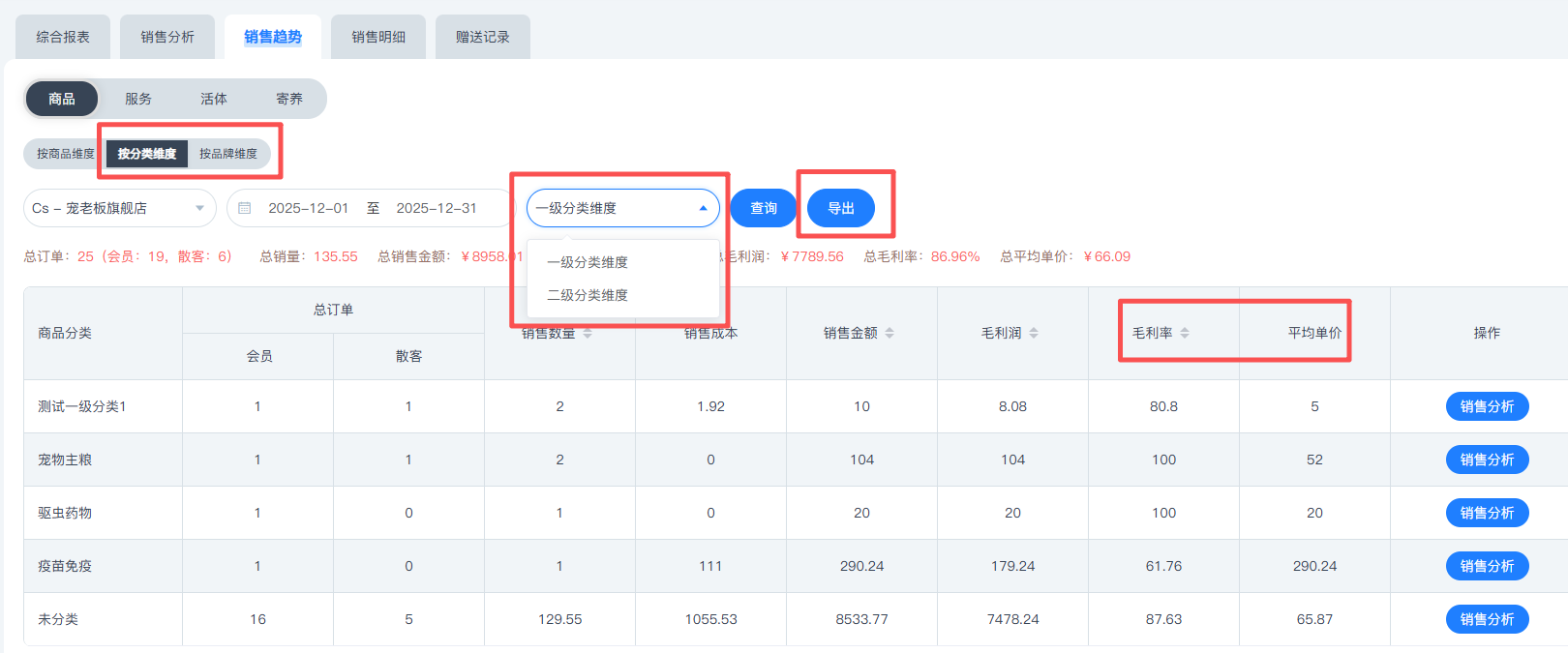Open the 销售明细 tab
The image size is (1568, 653).
tap(378, 37)
